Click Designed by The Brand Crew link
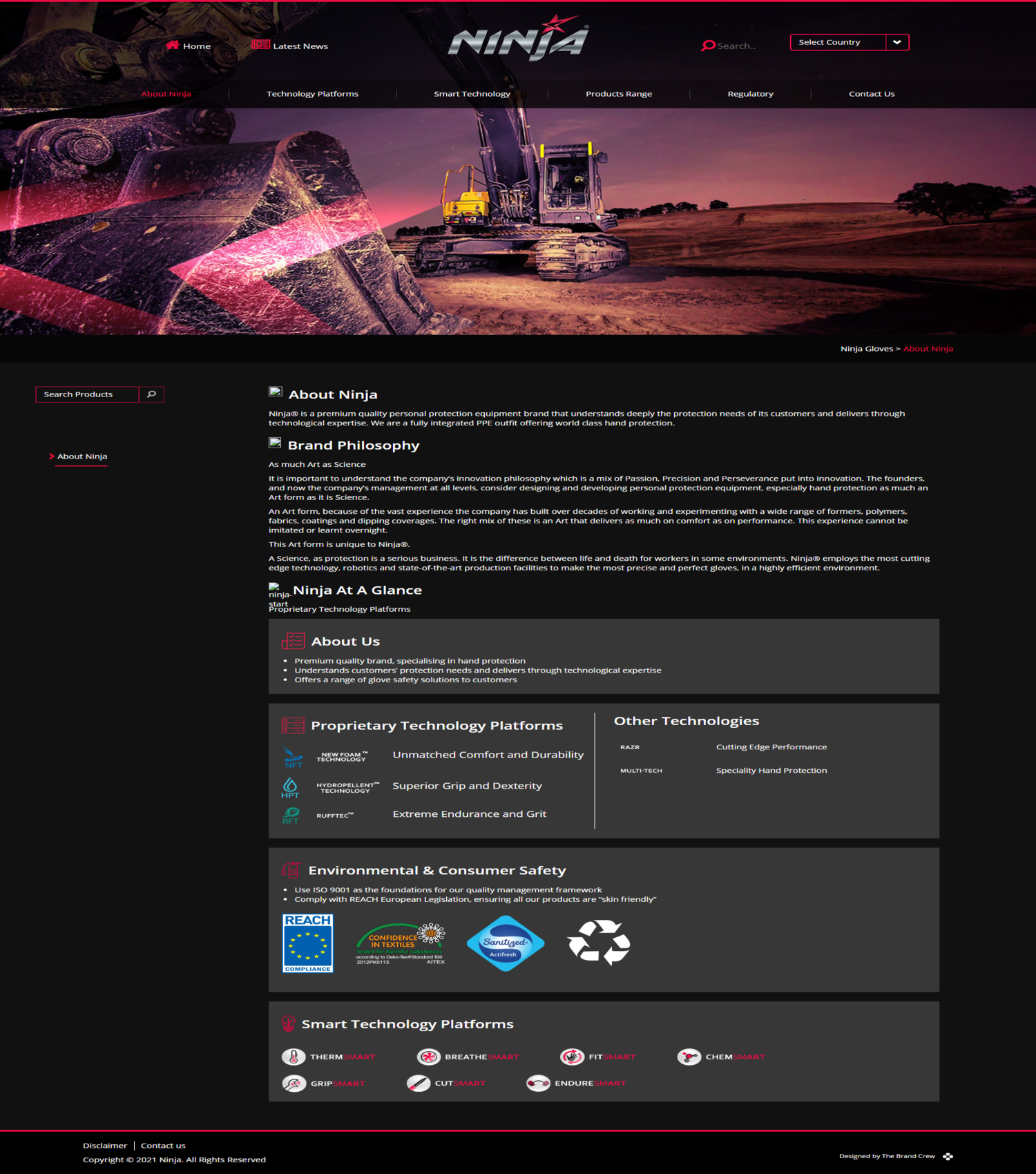Viewport: 1036px width, 1174px height. pyautogui.click(x=887, y=1156)
